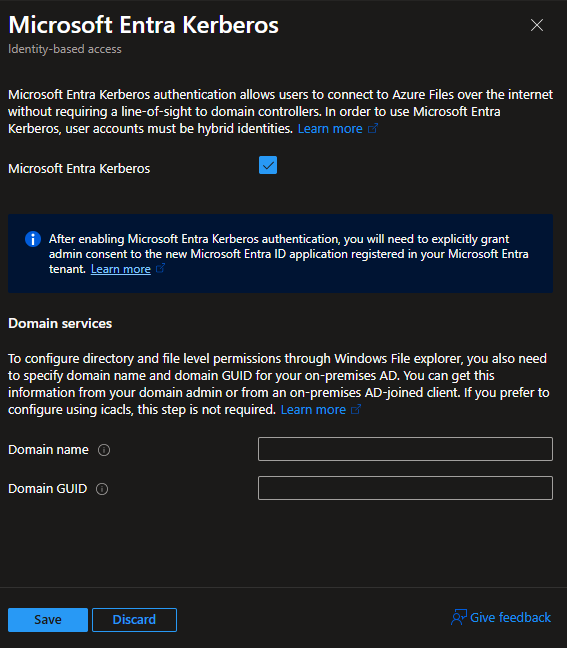Screen dimensions: 567x648
Task: Click external link icon after hybrid identities text
Action: tap(373, 128)
